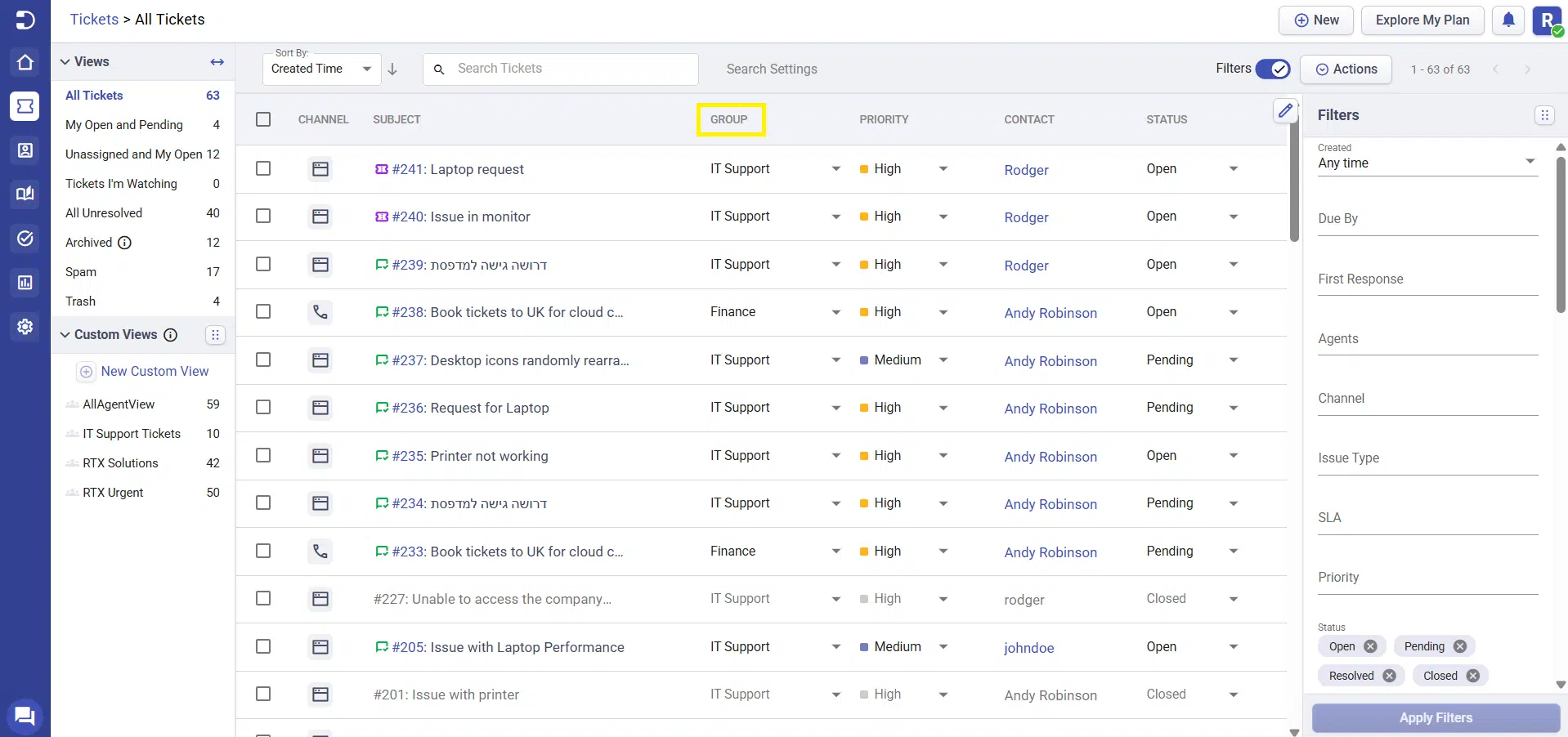Collapse the Views section chevron
The width and height of the screenshot is (1568, 737).
coord(65,62)
